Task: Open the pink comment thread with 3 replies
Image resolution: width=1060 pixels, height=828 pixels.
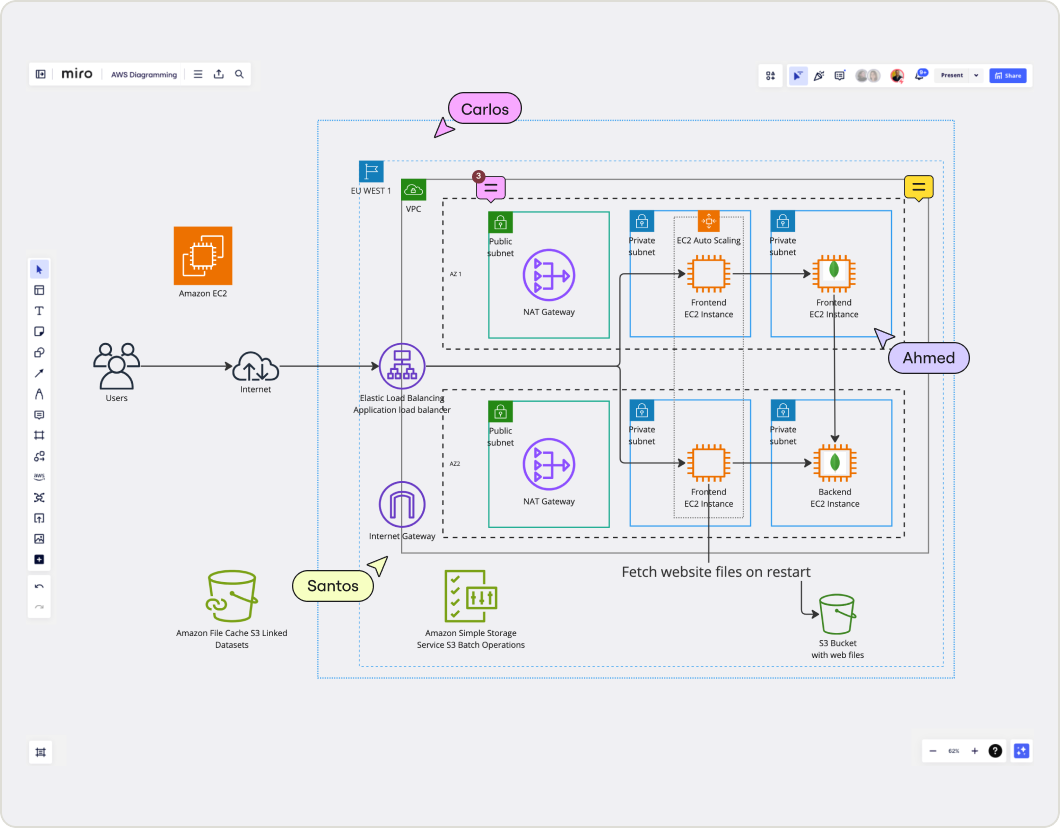Action: pyautogui.click(x=491, y=187)
